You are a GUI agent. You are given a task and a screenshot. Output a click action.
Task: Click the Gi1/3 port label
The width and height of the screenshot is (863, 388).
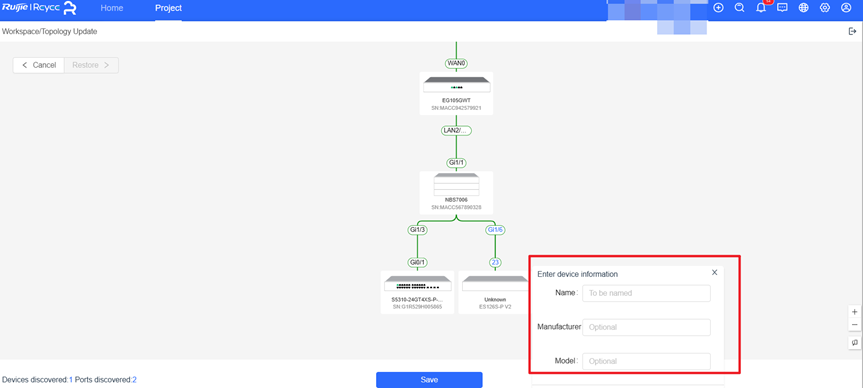417,230
